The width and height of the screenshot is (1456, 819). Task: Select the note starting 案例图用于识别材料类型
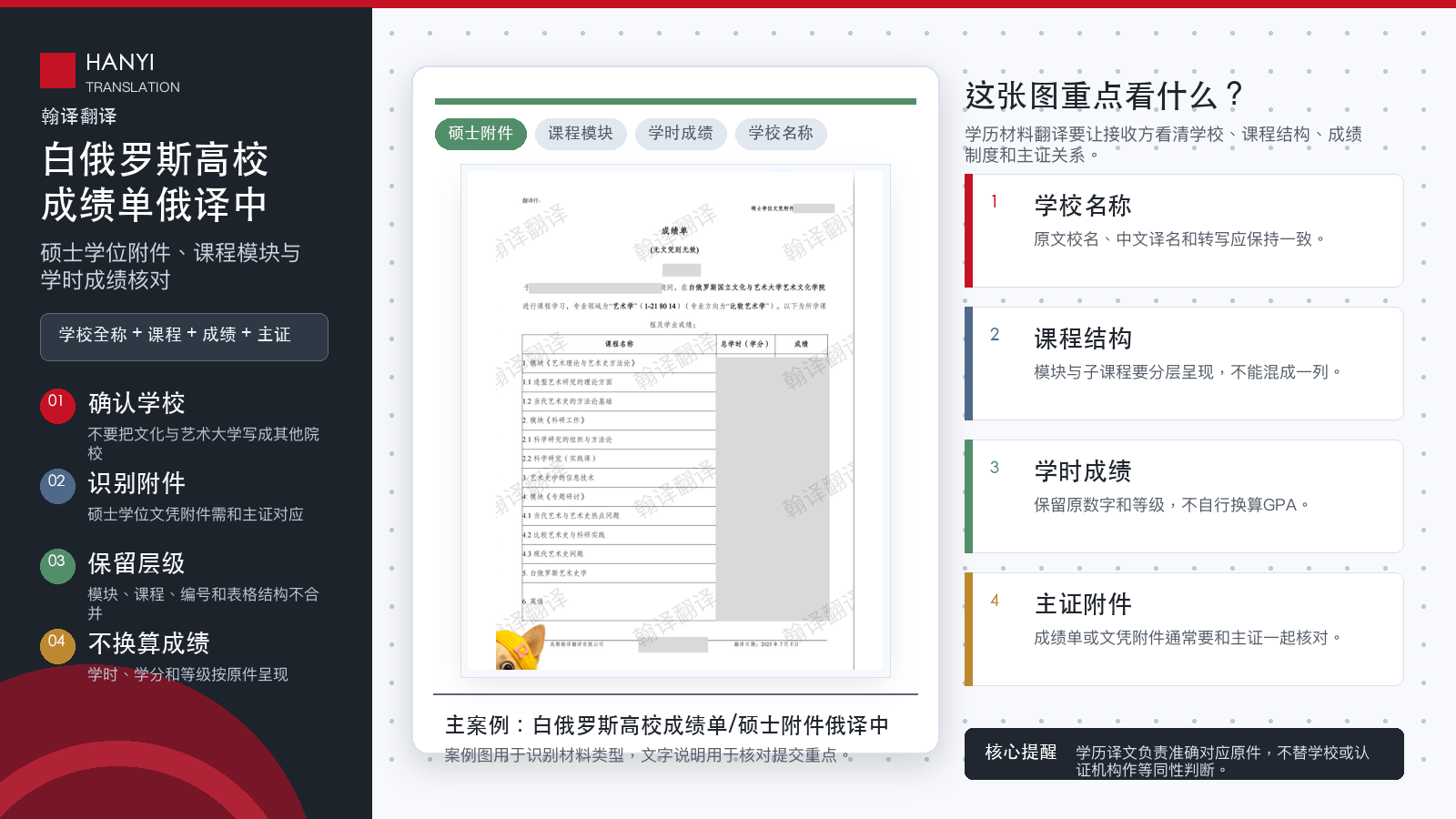tap(649, 755)
